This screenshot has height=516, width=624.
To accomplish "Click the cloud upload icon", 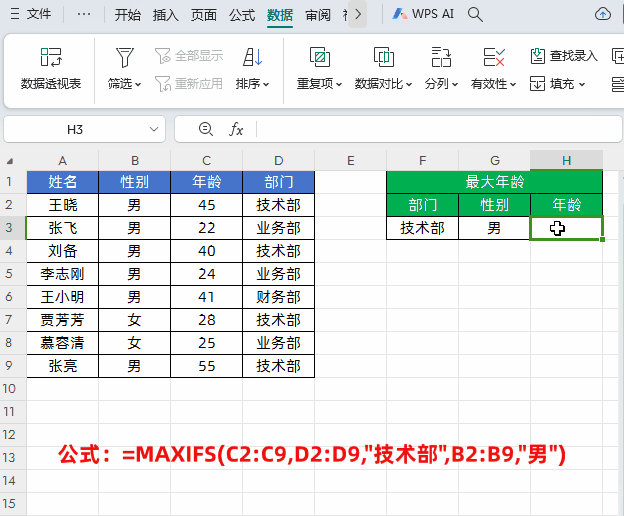I will 603,14.
